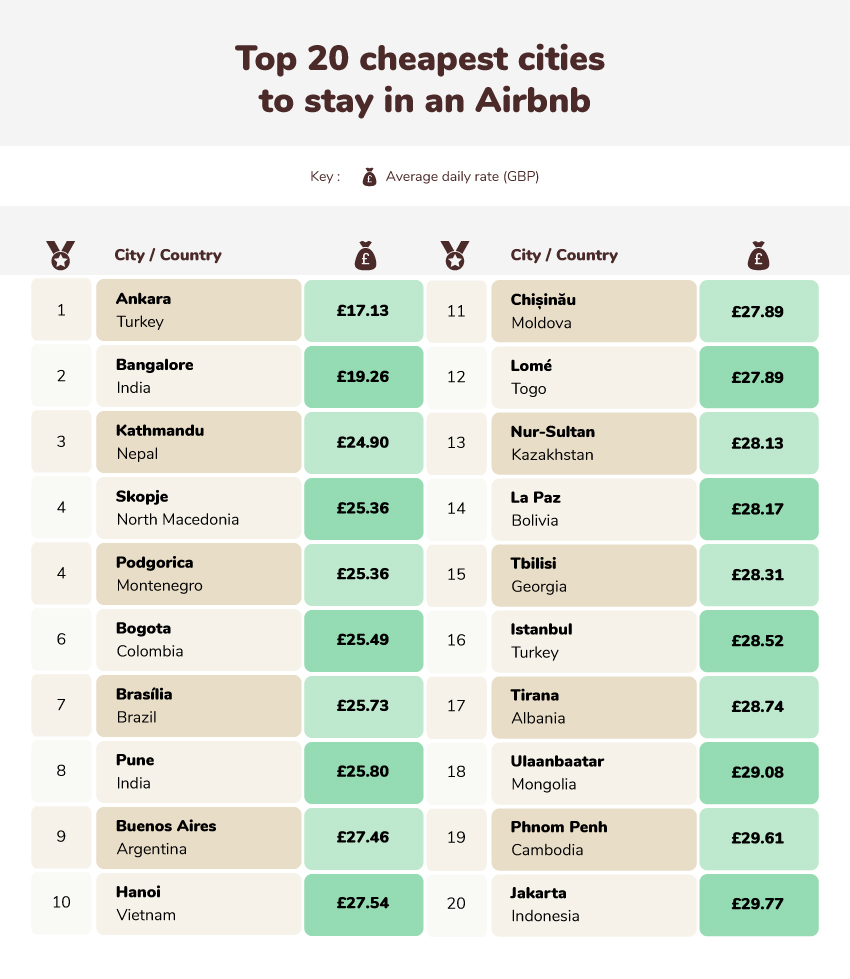Click the left column medal rank icon
The image size is (850, 979).
[x=61, y=255]
